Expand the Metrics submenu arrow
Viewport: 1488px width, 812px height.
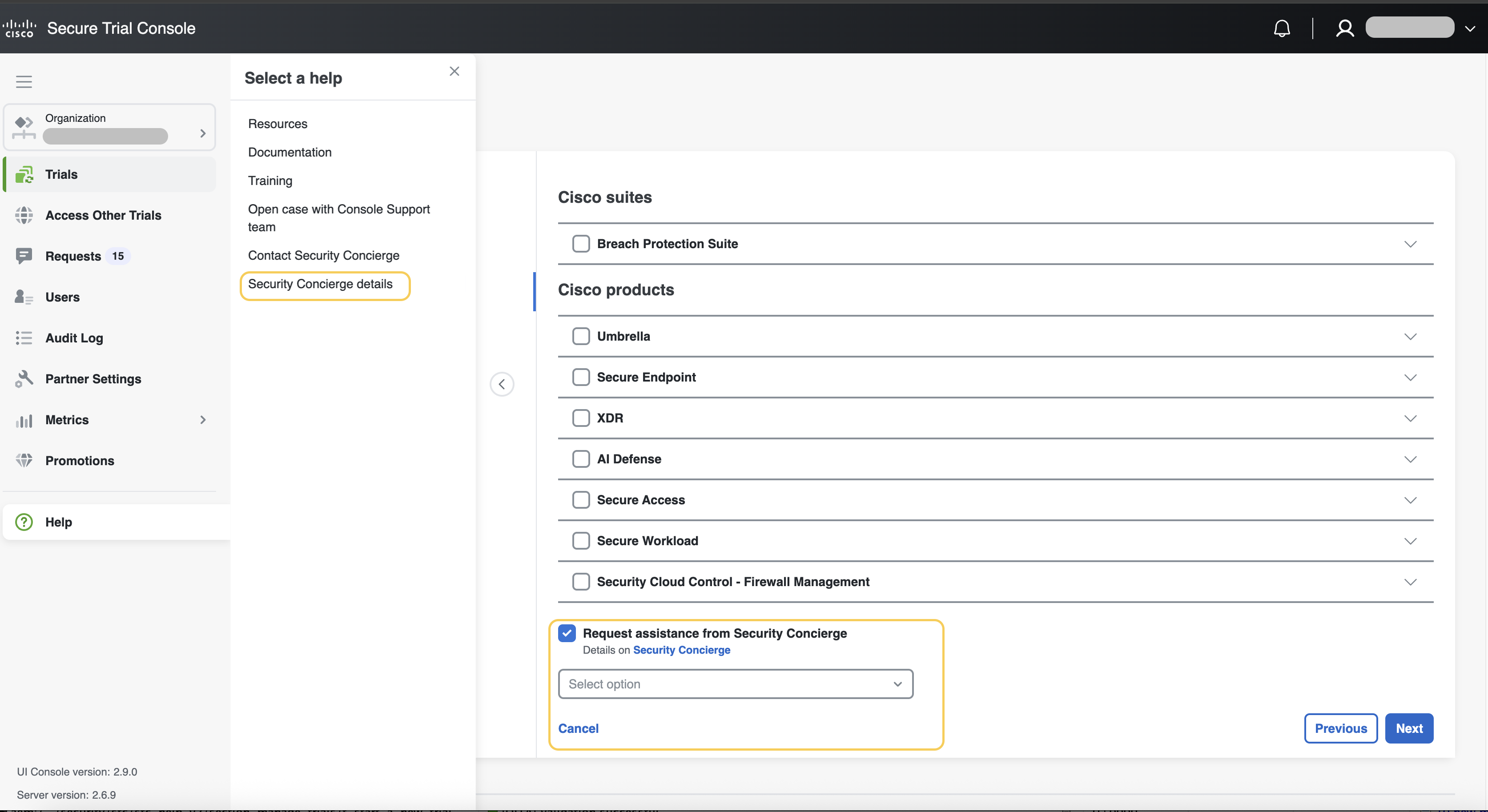203,420
